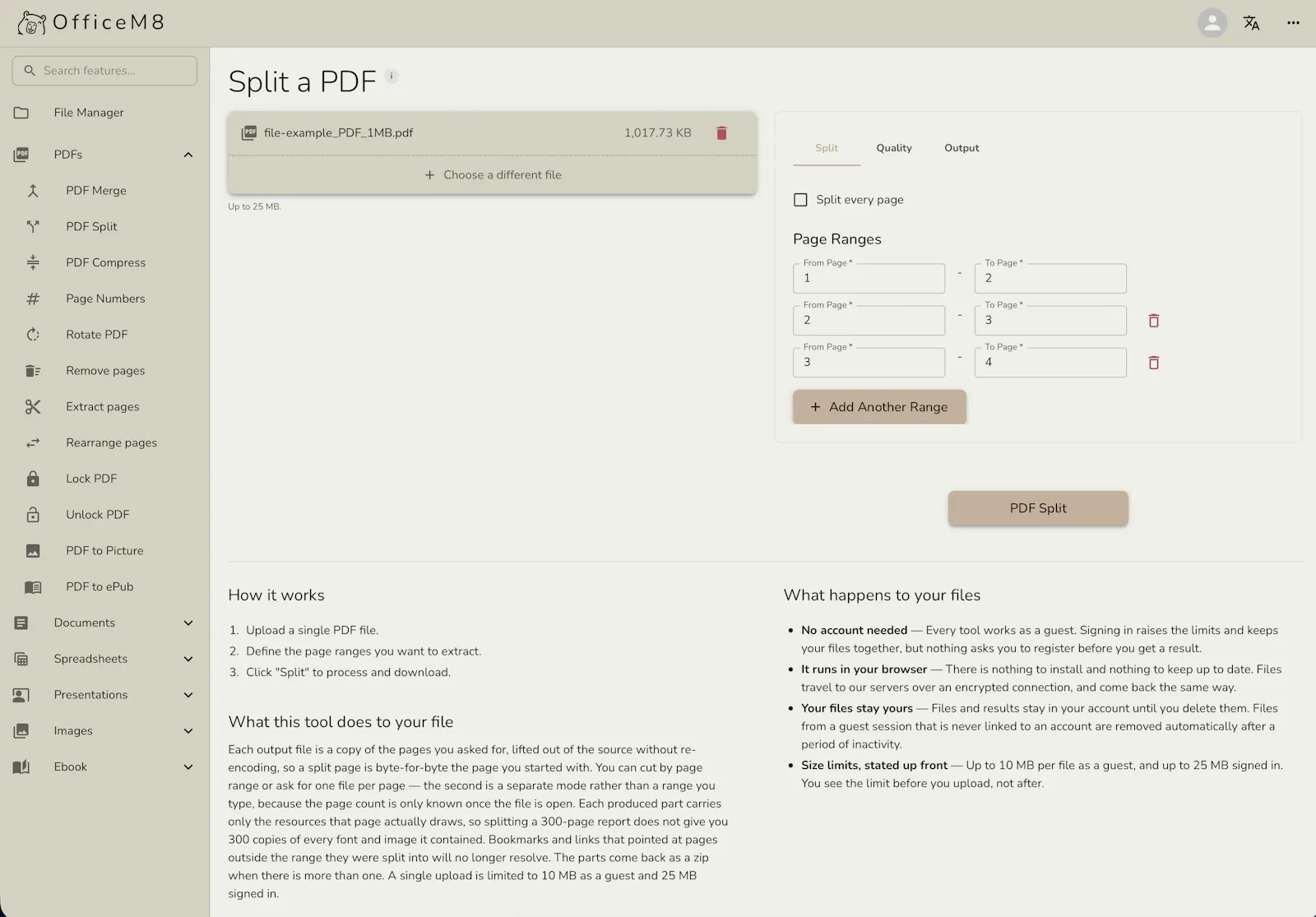1316x917 pixels.
Task: Enable the Split every page checkbox
Action: 800,200
